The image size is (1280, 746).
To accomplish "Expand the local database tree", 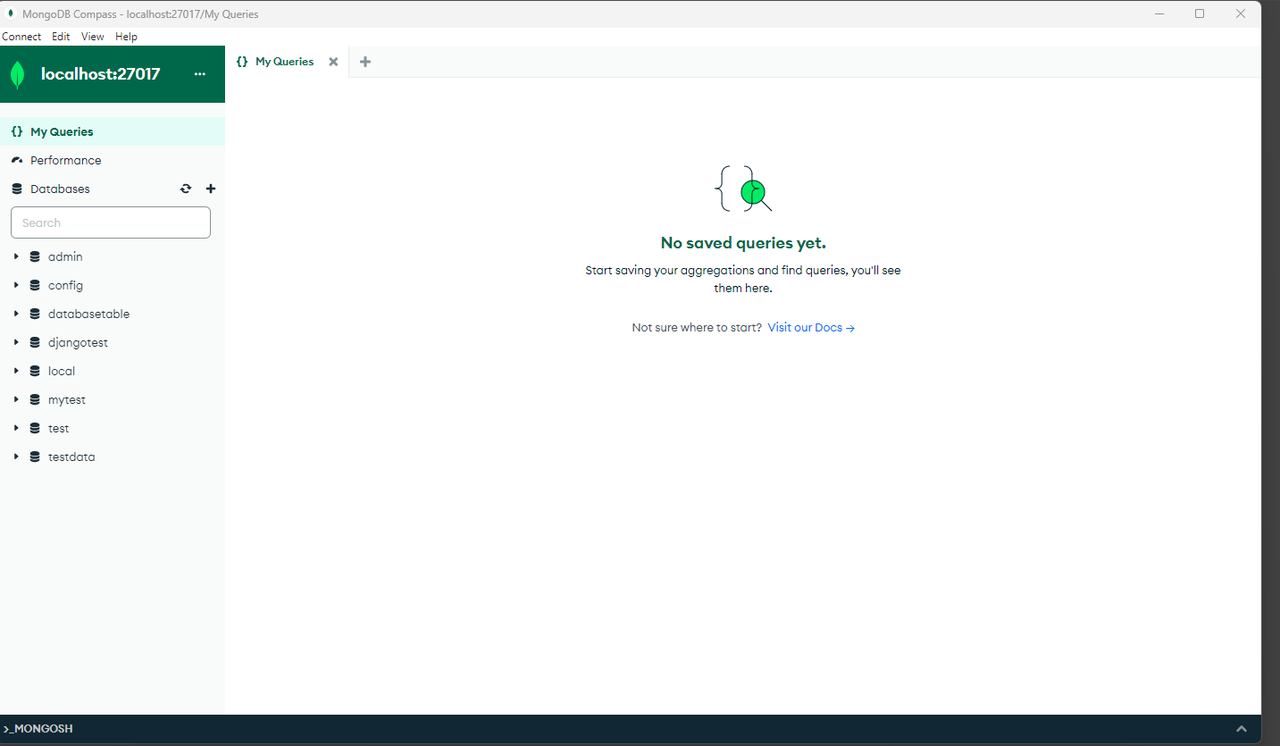I will pos(16,371).
